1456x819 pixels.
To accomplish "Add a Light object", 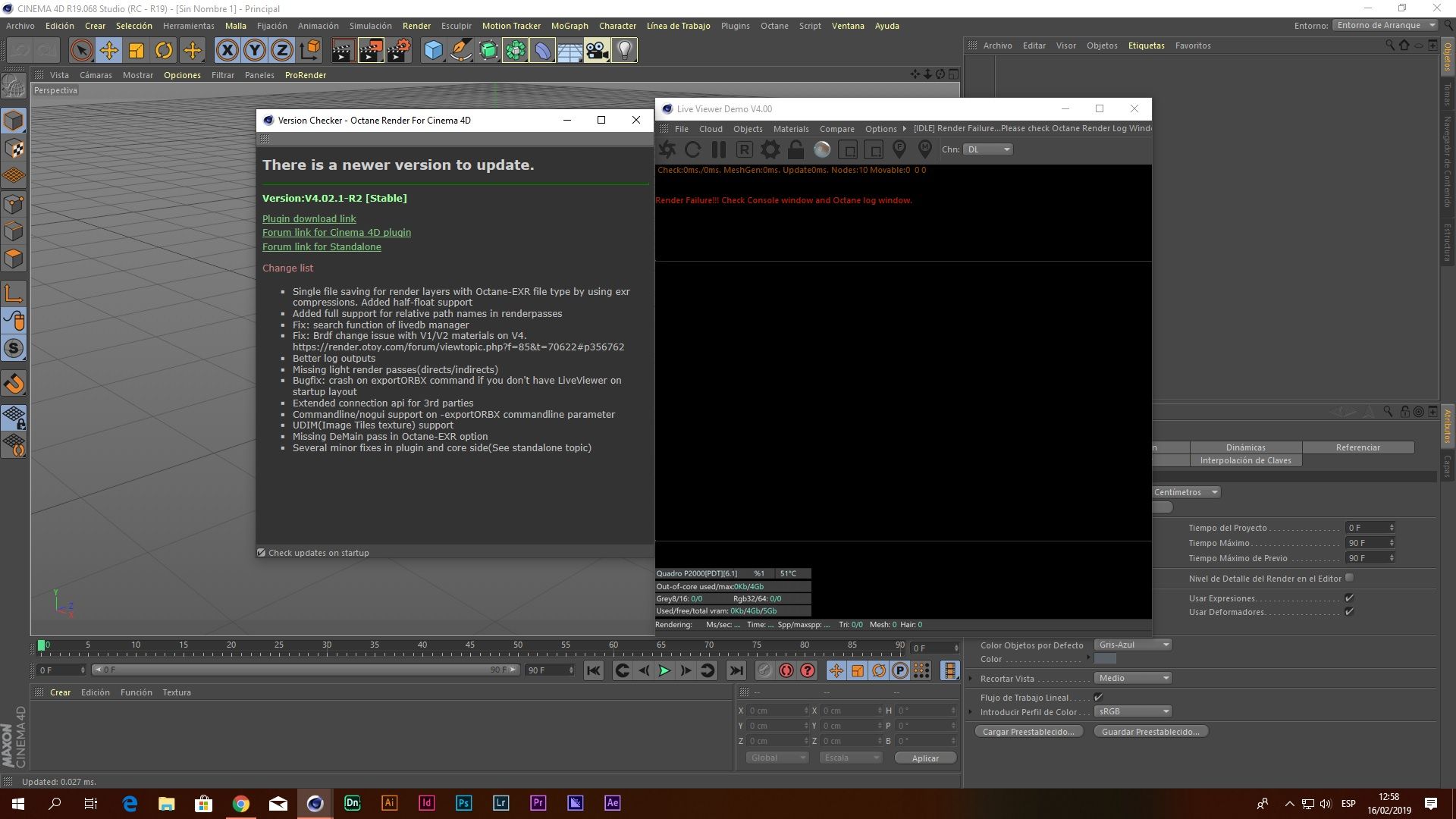I will (624, 51).
